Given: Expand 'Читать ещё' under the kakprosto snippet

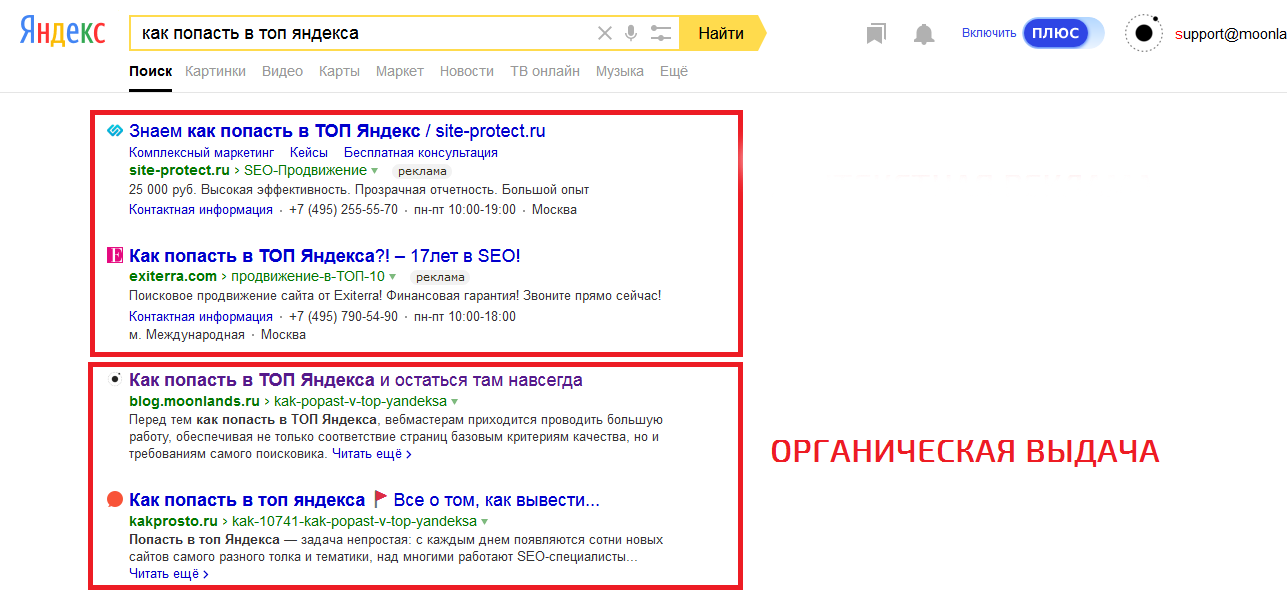Looking at the screenshot, I should 169,574.
